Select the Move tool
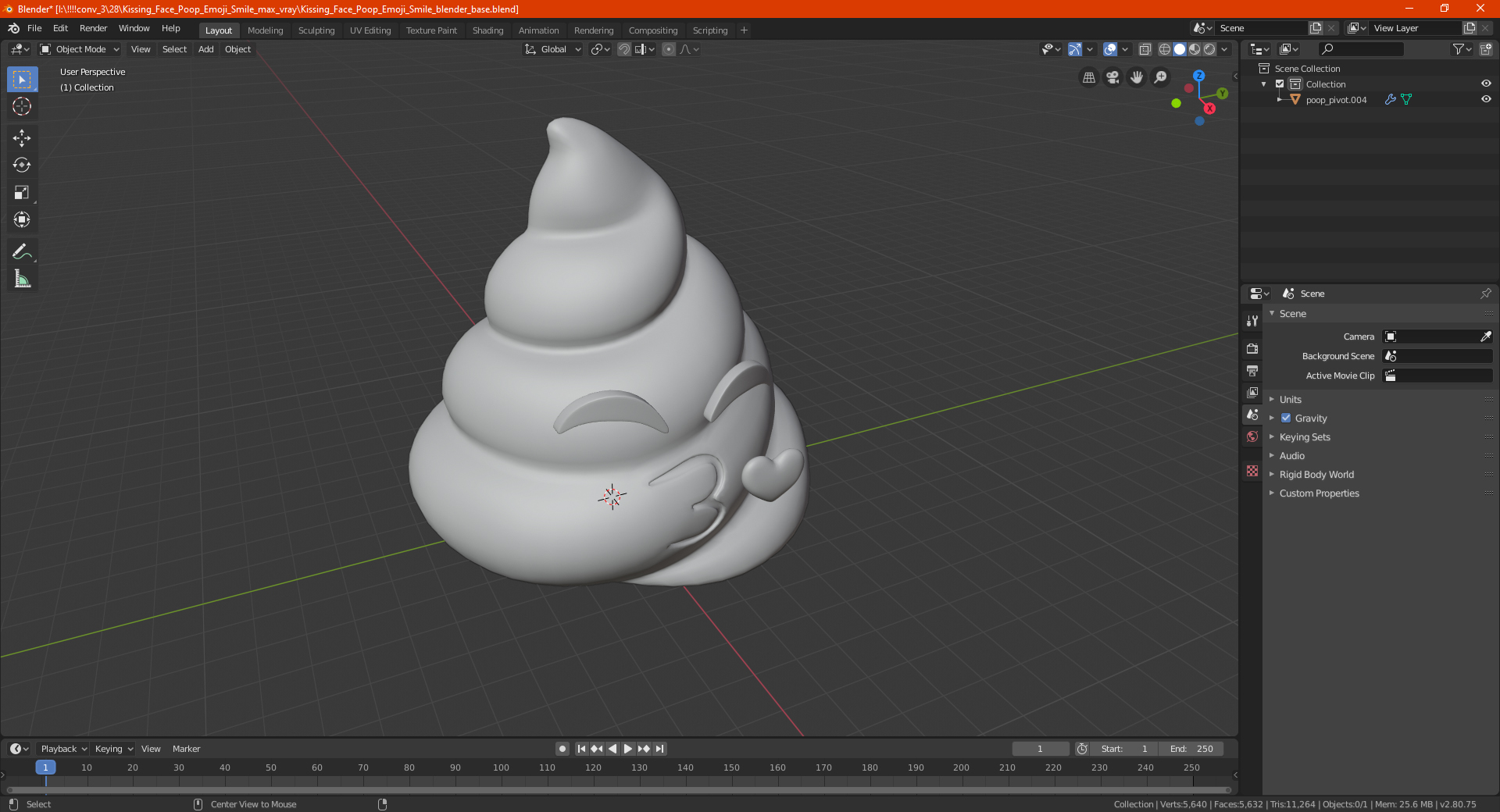1500x812 pixels. 22,138
